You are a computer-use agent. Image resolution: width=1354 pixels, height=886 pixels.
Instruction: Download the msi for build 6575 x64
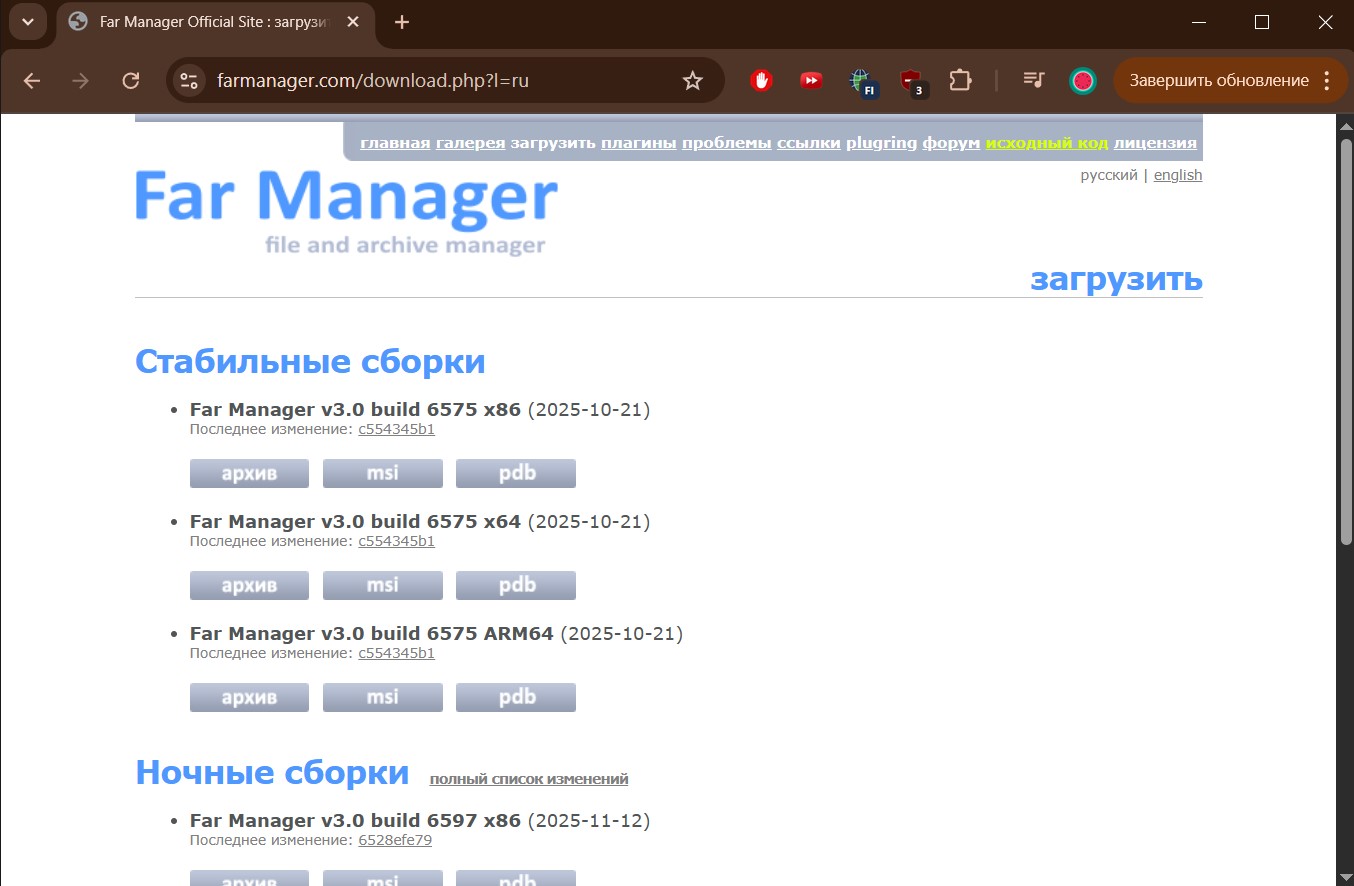[x=382, y=585]
